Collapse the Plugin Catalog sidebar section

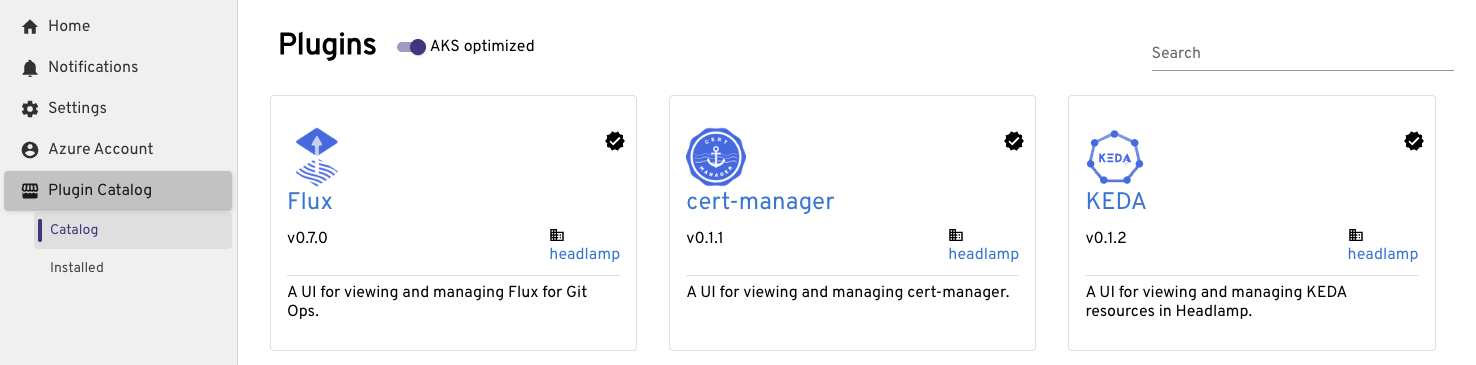(118, 190)
